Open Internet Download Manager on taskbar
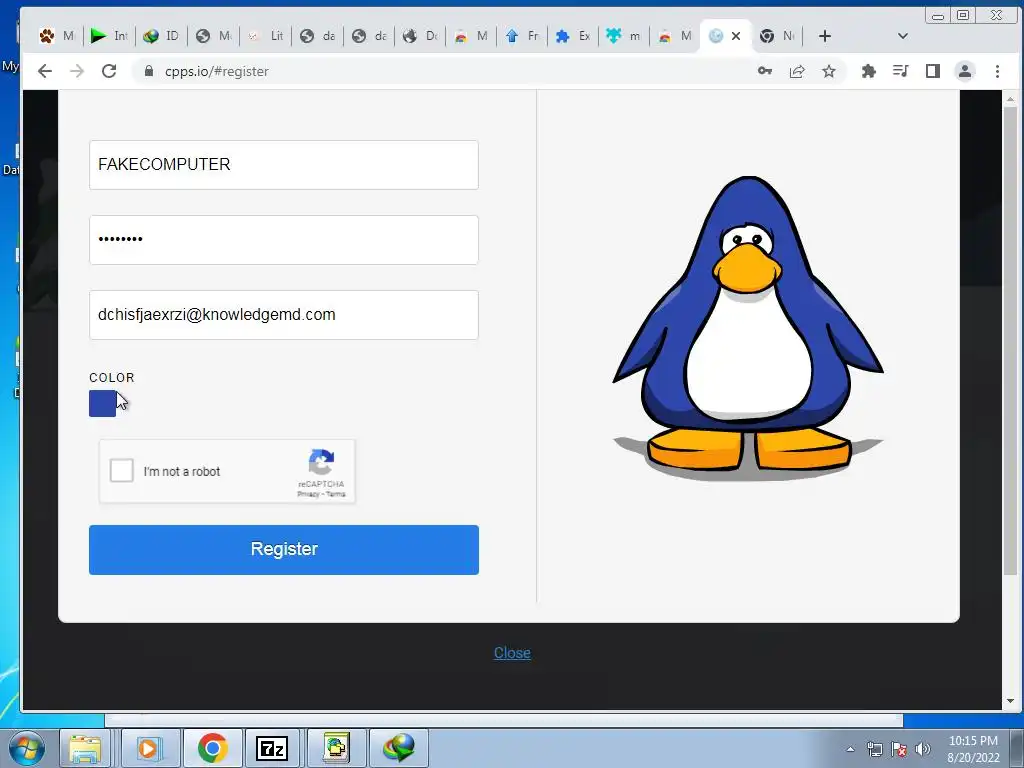 (x=399, y=748)
